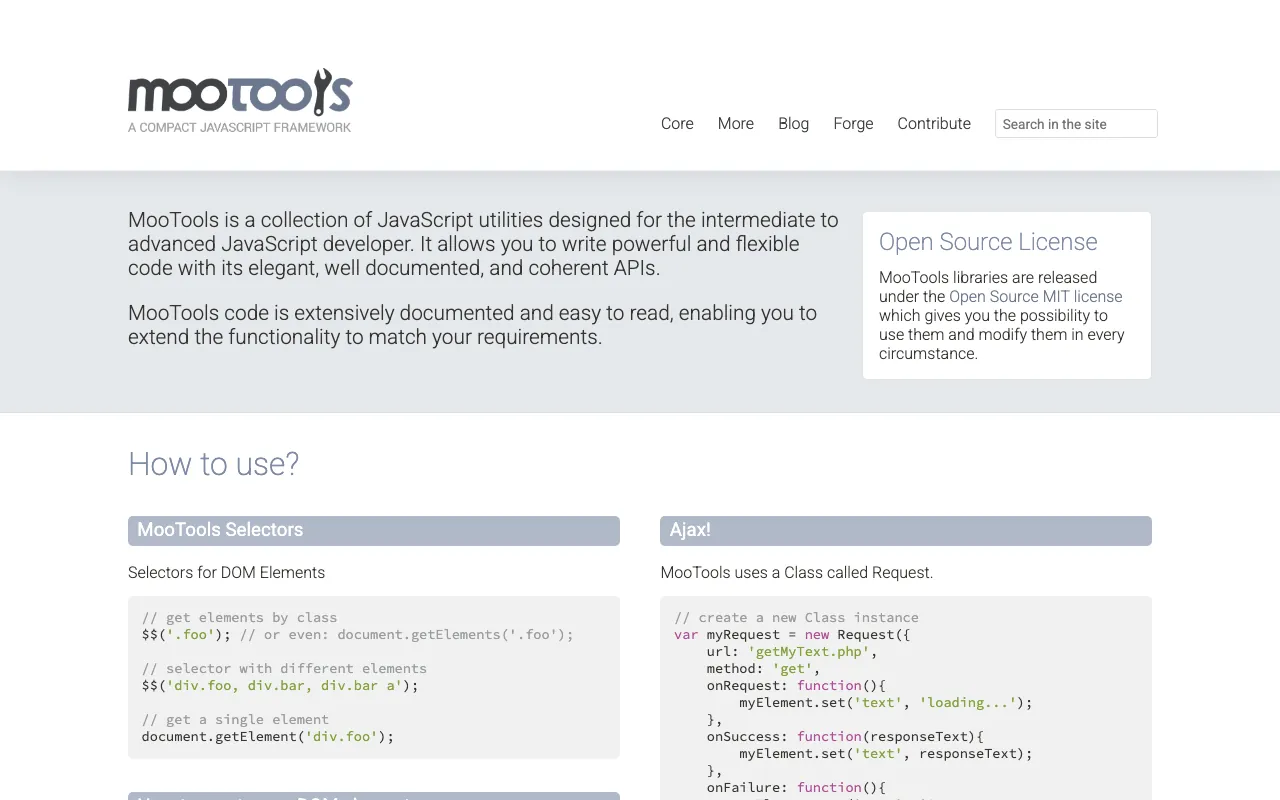Screen dimensions: 1280x800
Task: Click the // get a single element comment
Action: tap(235, 720)
